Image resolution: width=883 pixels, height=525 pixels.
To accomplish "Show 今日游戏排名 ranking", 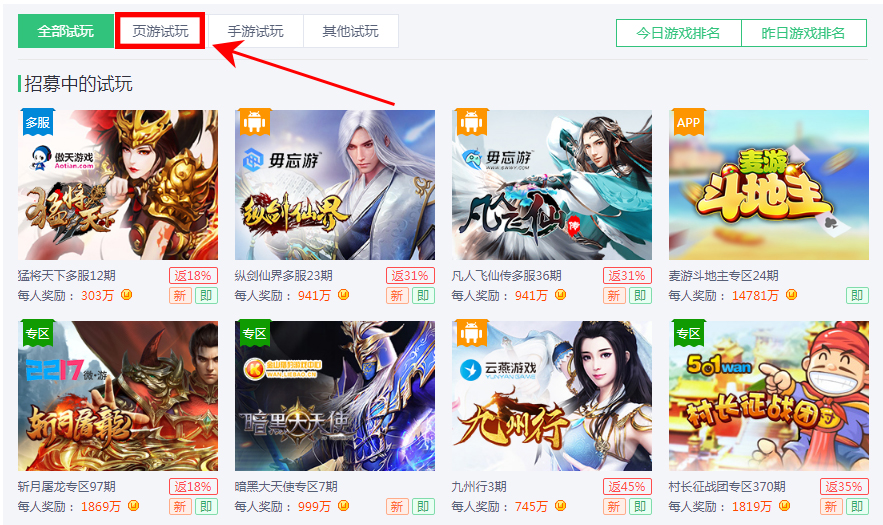I will 679,33.
